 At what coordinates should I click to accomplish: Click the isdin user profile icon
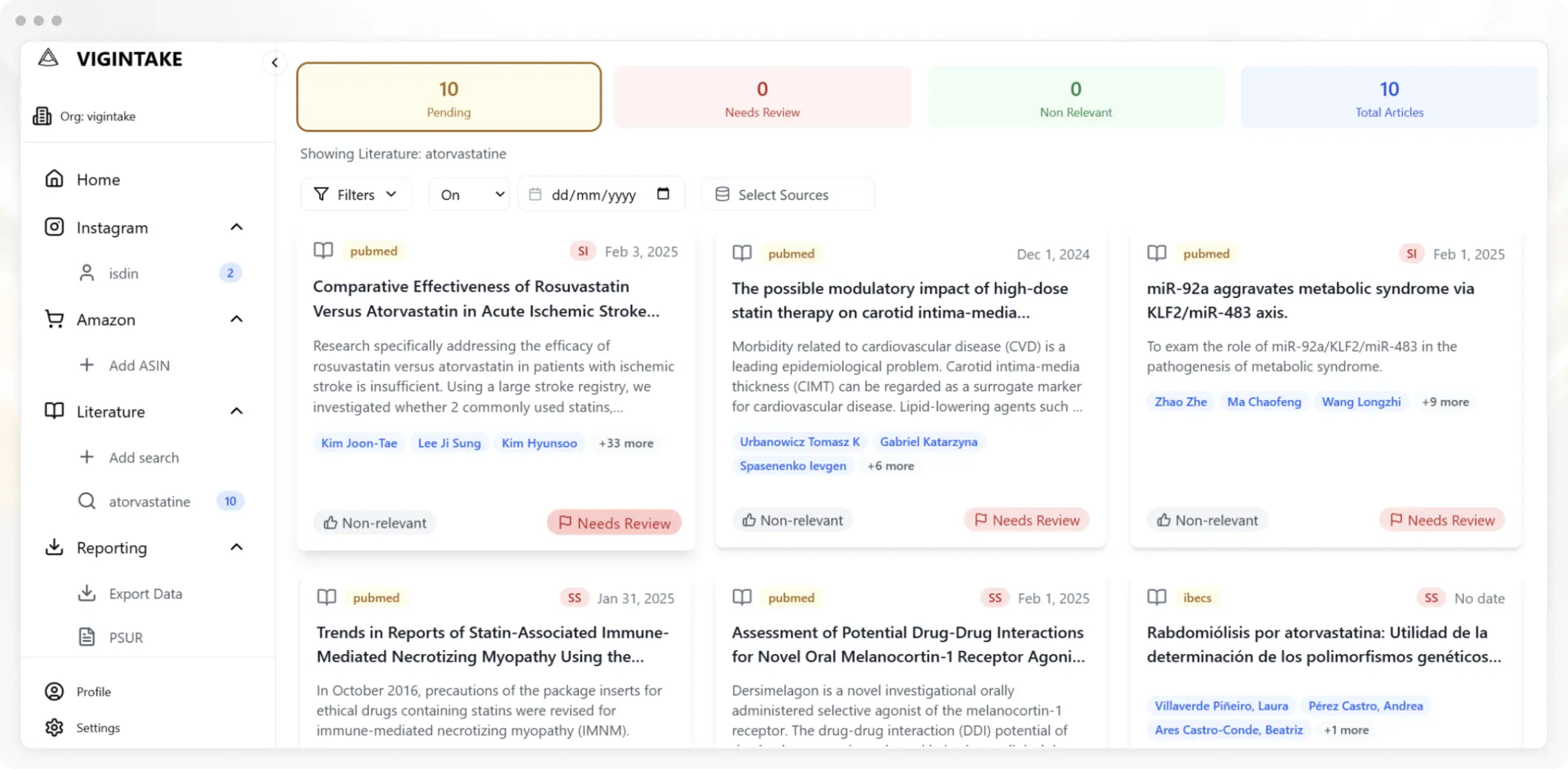click(x=86, y=273)
